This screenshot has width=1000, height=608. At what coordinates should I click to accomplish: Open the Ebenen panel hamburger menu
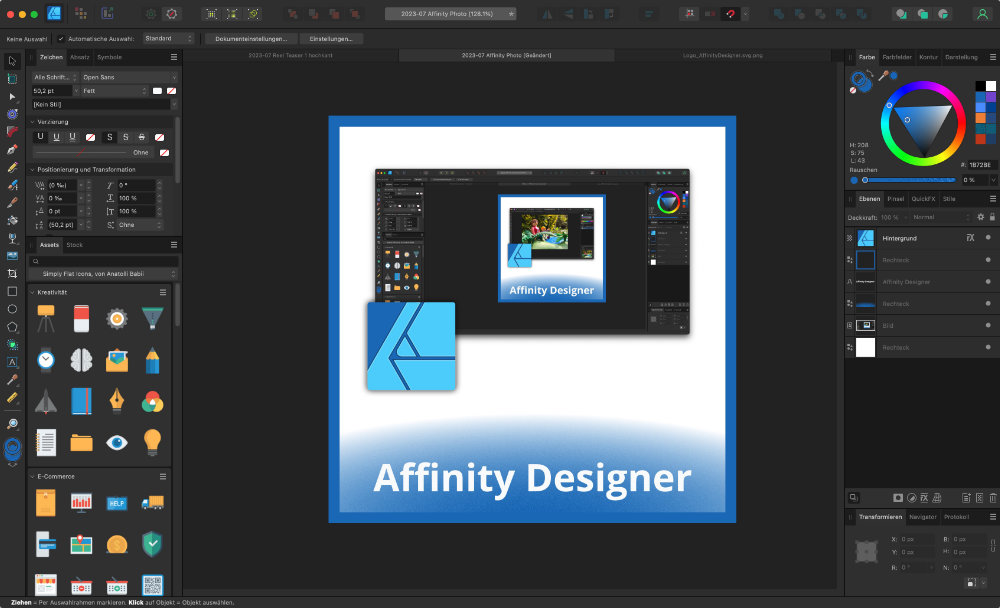click(x=992, y=199)
